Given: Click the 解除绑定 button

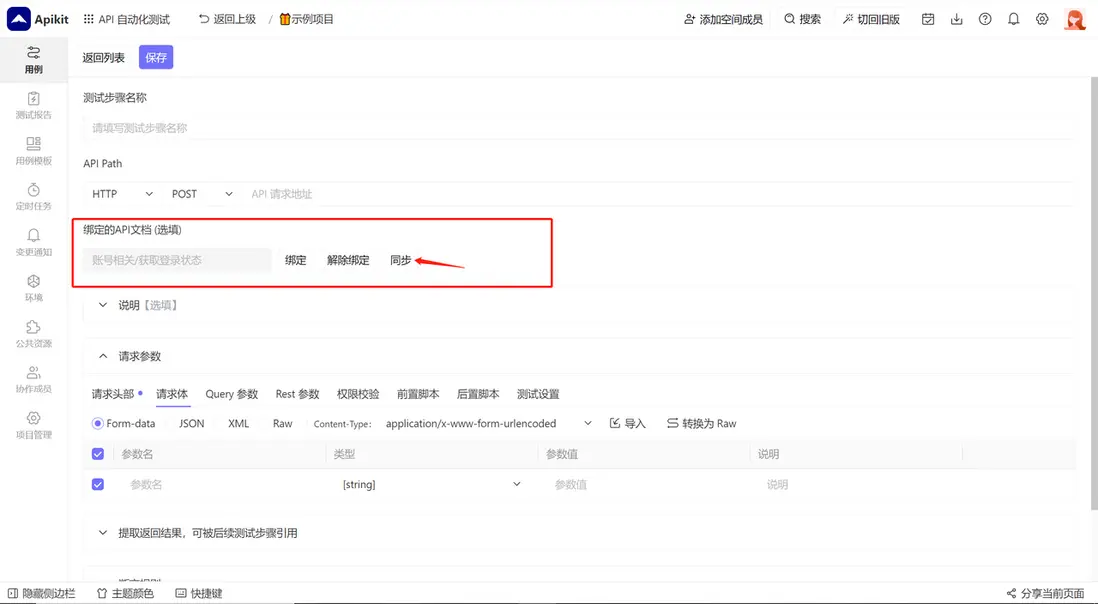Looking at the screenshot, I should tap(348, 260).
